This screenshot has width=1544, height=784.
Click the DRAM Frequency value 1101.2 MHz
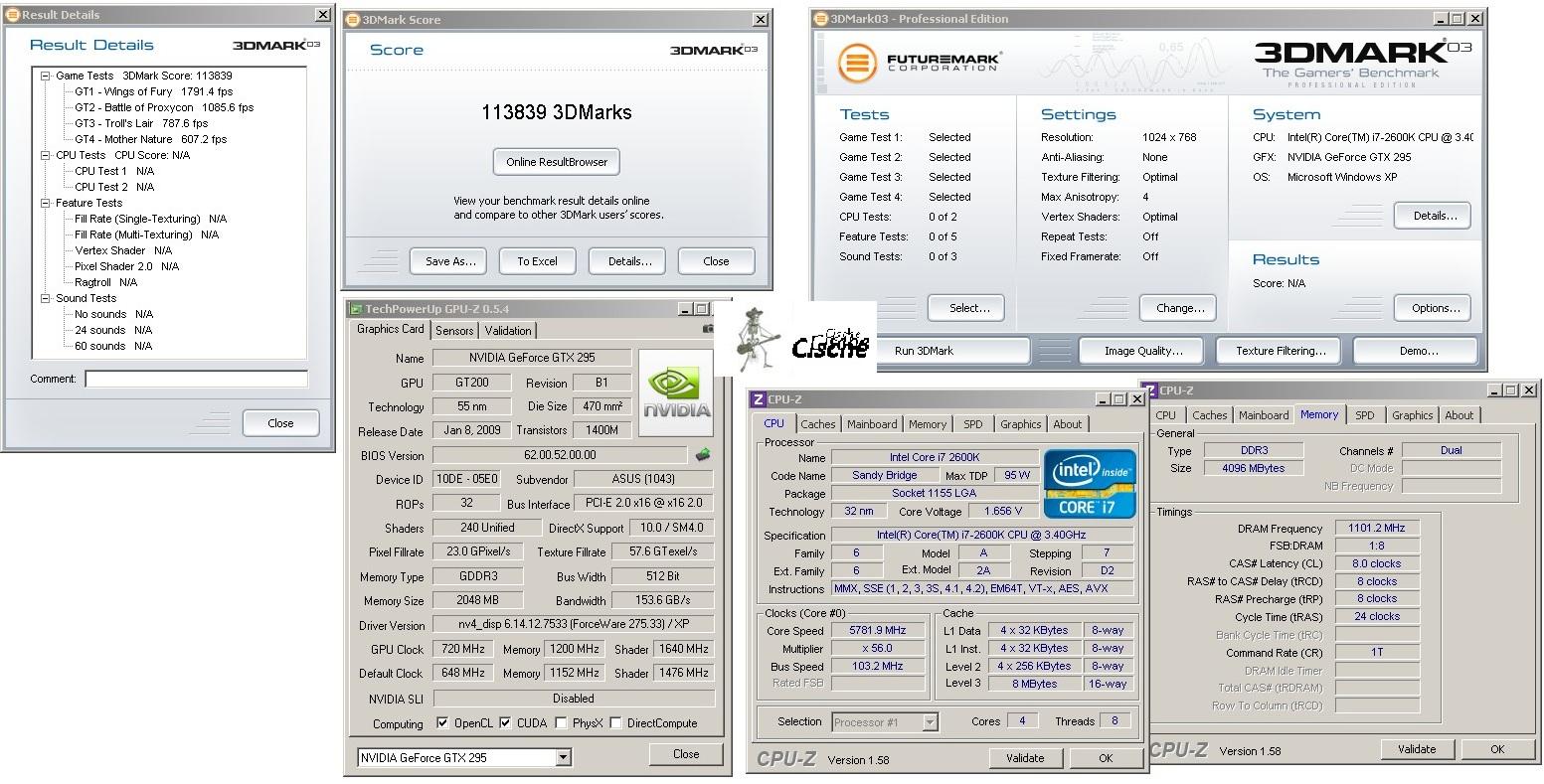[1377, 529]
